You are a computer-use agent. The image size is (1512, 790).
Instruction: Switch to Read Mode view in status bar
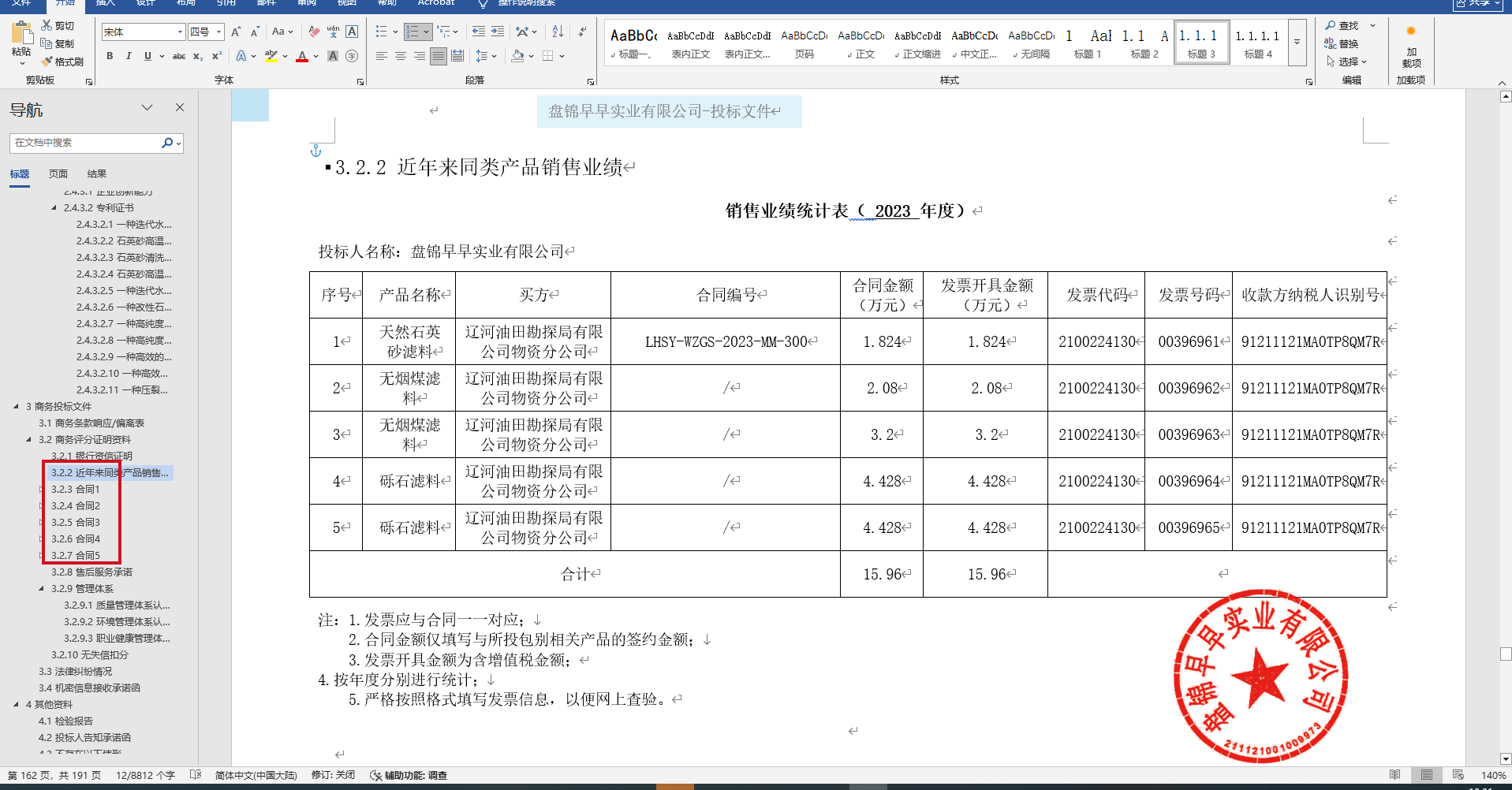pyautogui.click(x=1395, y=775)
